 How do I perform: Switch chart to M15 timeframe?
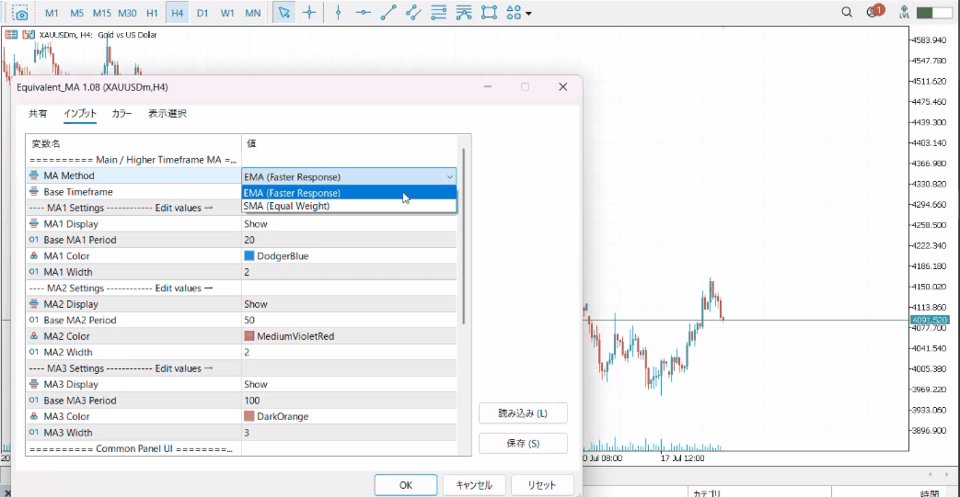102,13
